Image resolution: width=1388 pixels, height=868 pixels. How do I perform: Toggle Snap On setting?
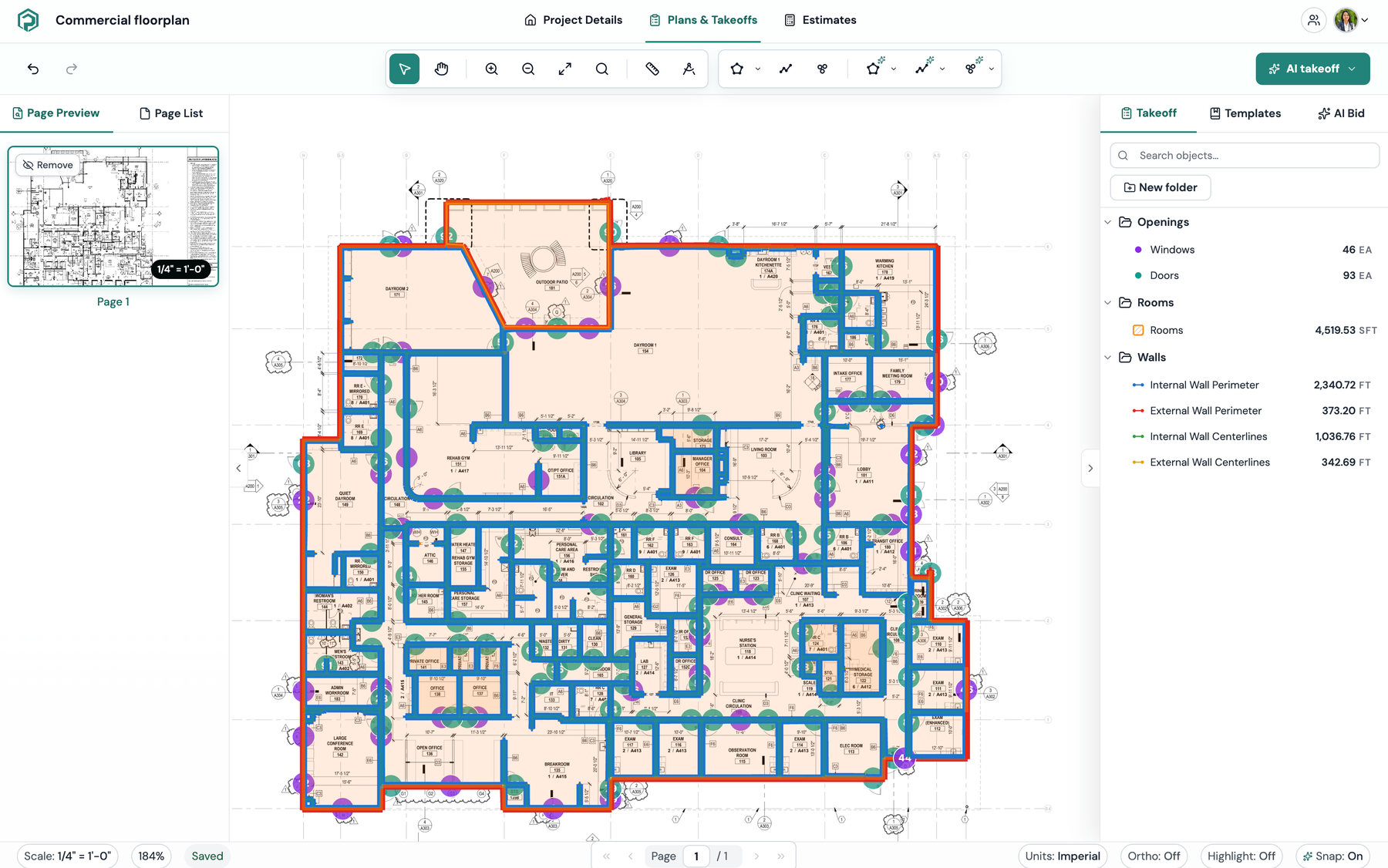click(x=1332, y=856)
